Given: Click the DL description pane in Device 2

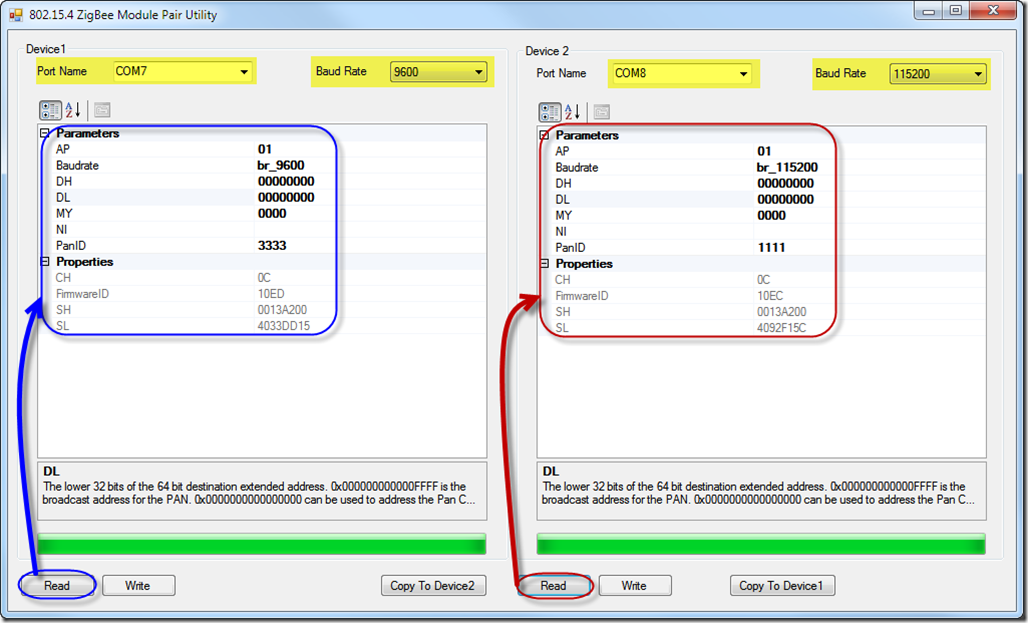Looking at the screenshot, I should [x=761, y=491].
